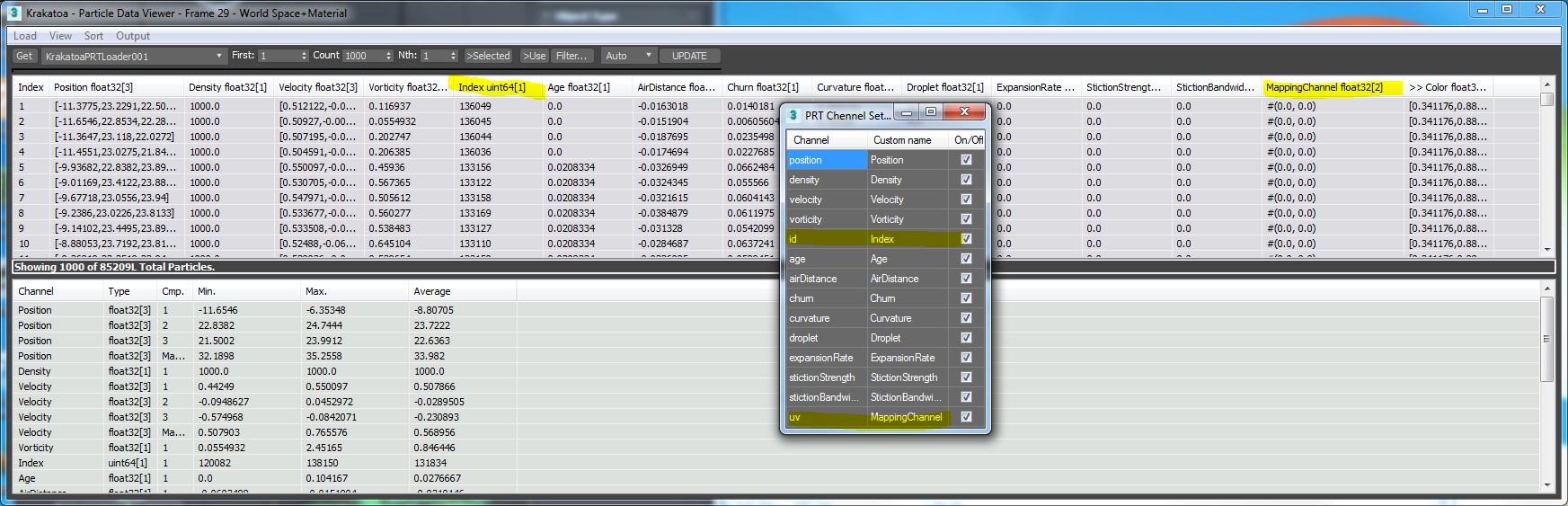Click the 'Density float32[1]' column header
The image size is (1568, 506).
click(229, 87)
